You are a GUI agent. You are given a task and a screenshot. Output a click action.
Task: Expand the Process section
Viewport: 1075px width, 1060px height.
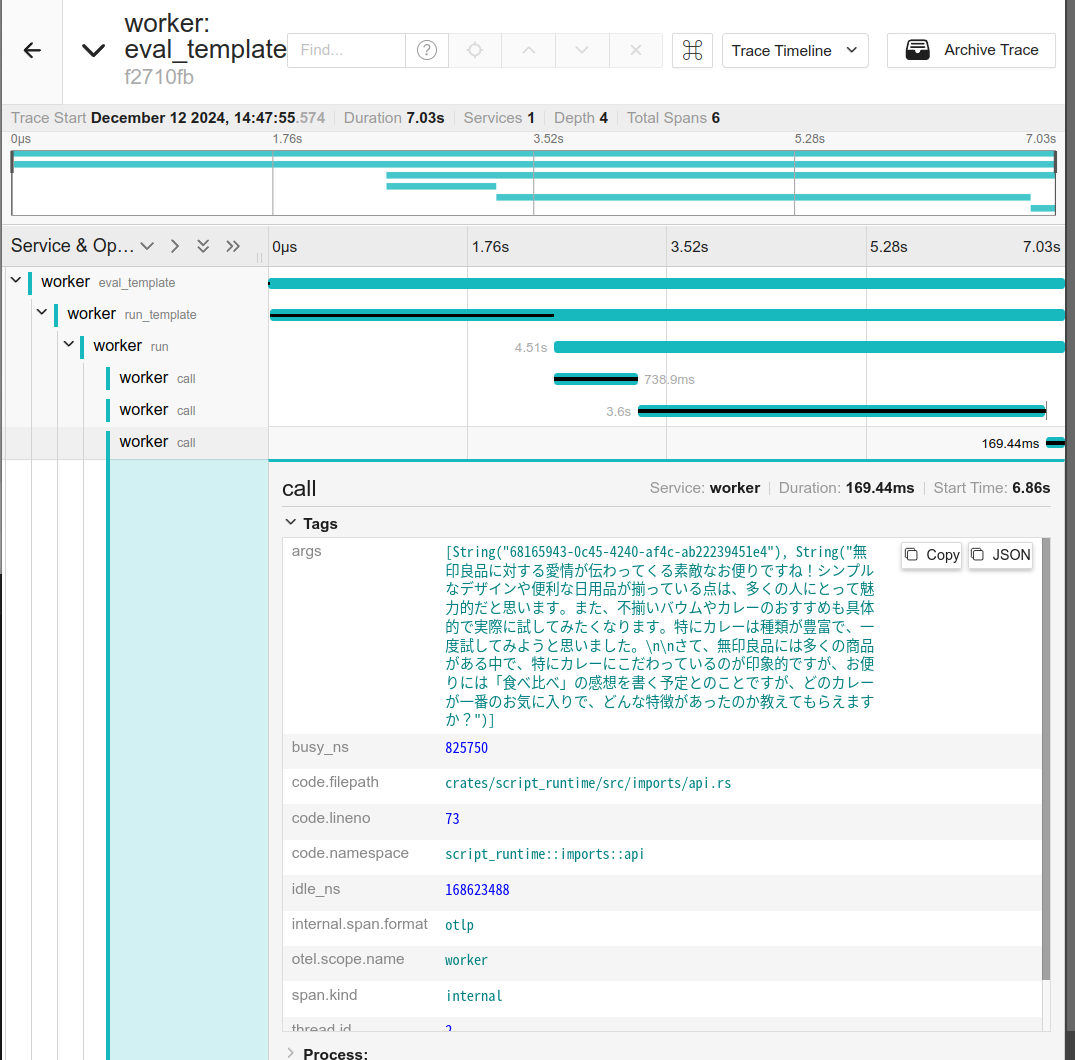291,1053
